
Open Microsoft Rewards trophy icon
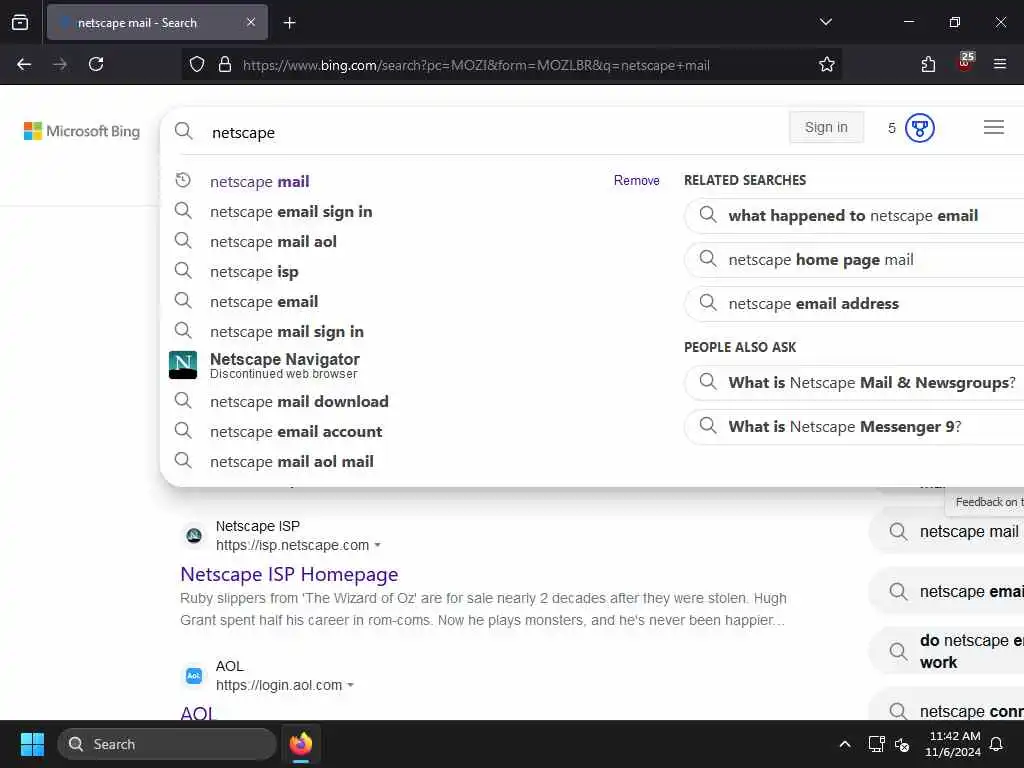pos(920,128)
